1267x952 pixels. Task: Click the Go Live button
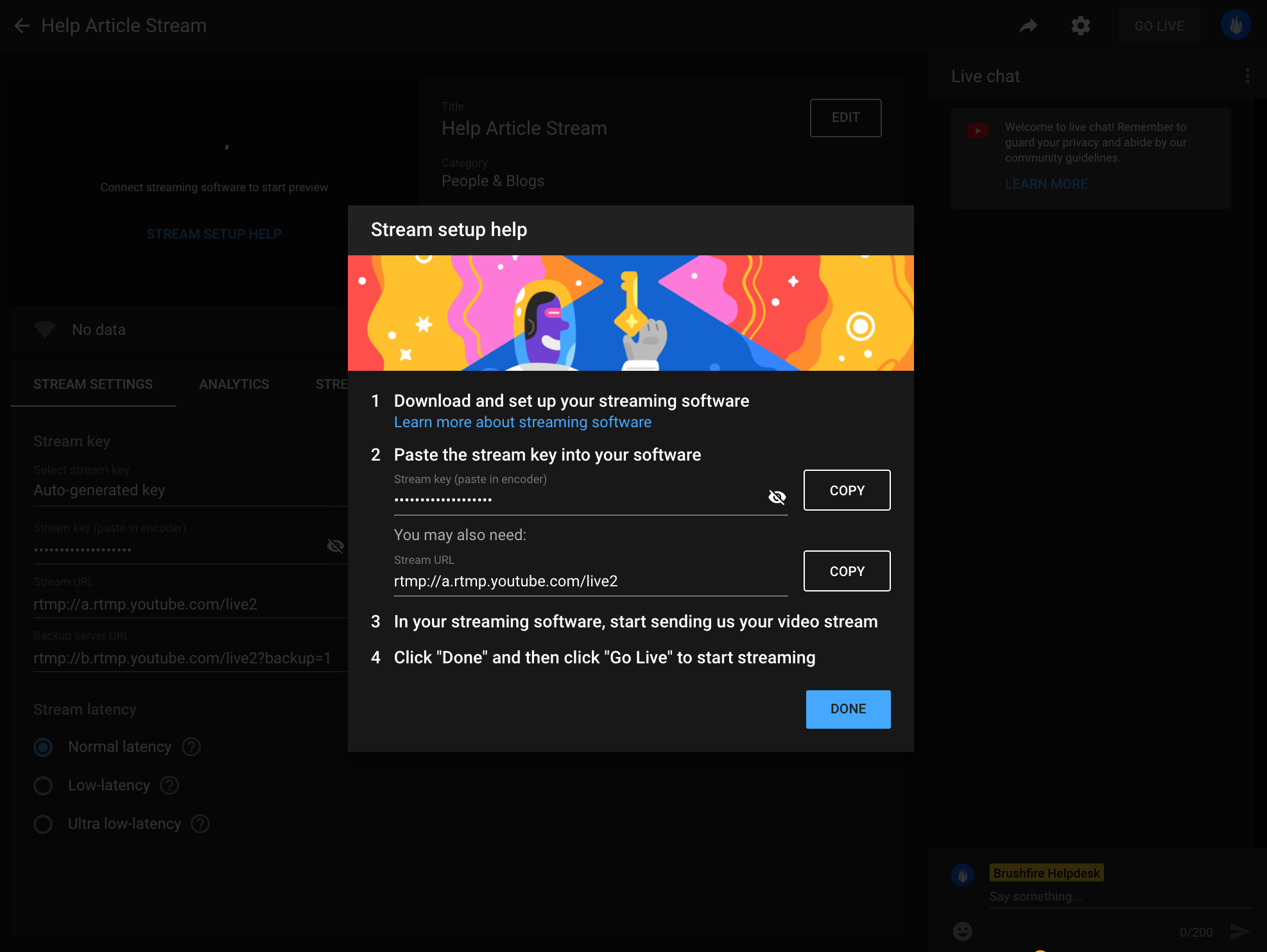pos(1159,26)
